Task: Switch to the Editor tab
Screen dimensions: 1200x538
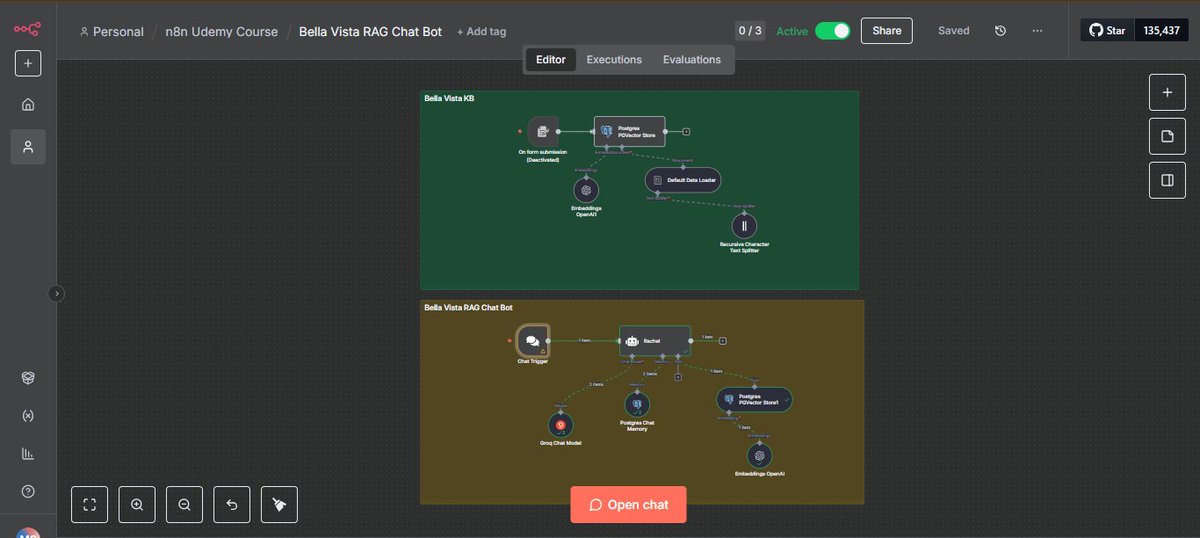Action: point(550,60)
